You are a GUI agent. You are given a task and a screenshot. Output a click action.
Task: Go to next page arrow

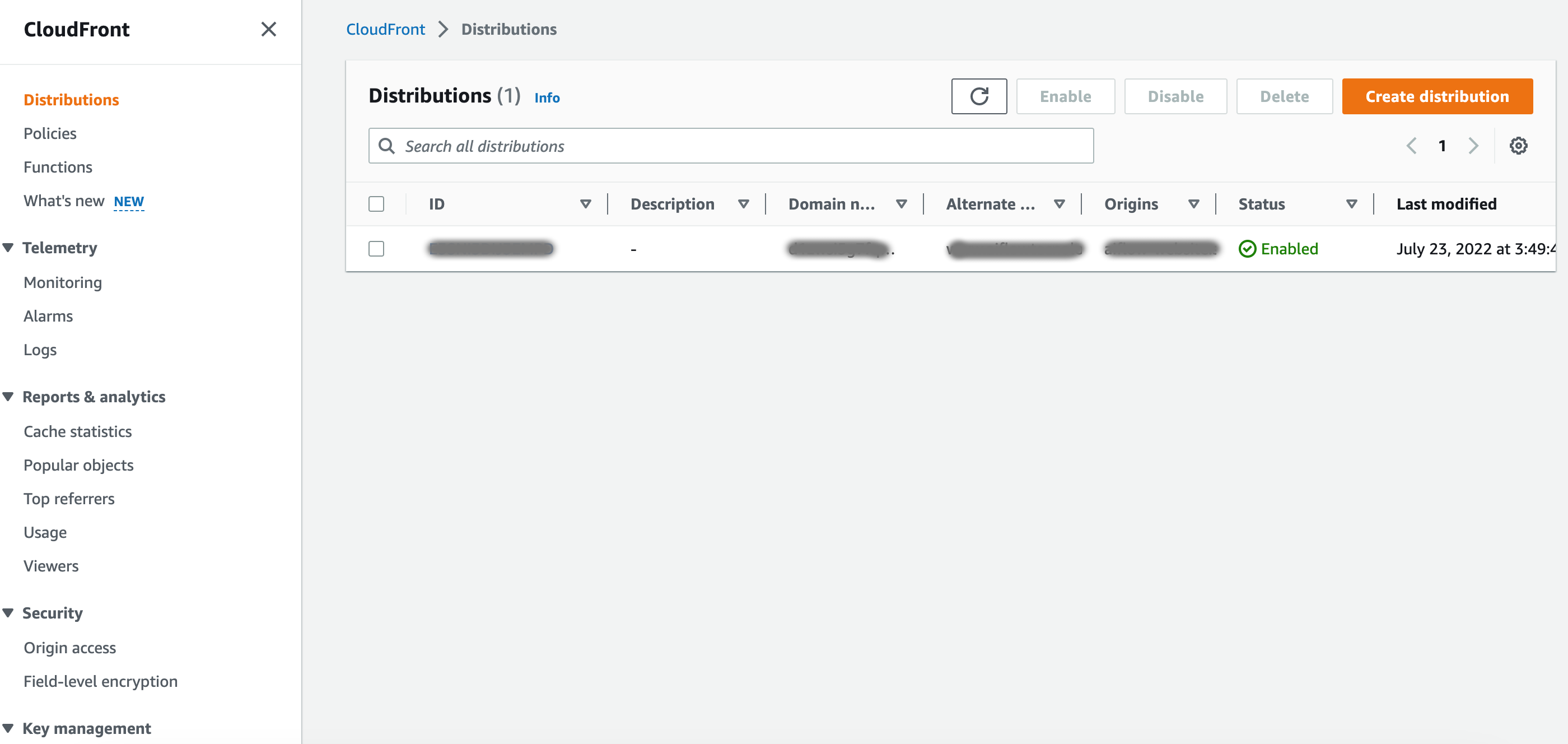pos(1473,146)
